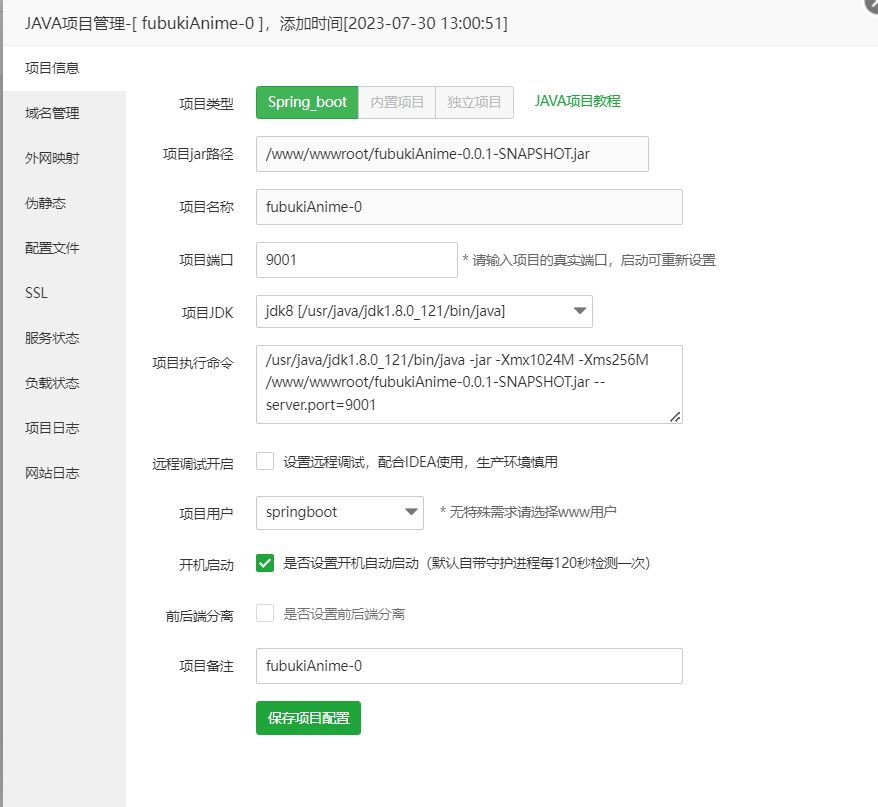Open the 项目信息 tab
This screenshot has width=878, height=807.
tap(52, 68)
